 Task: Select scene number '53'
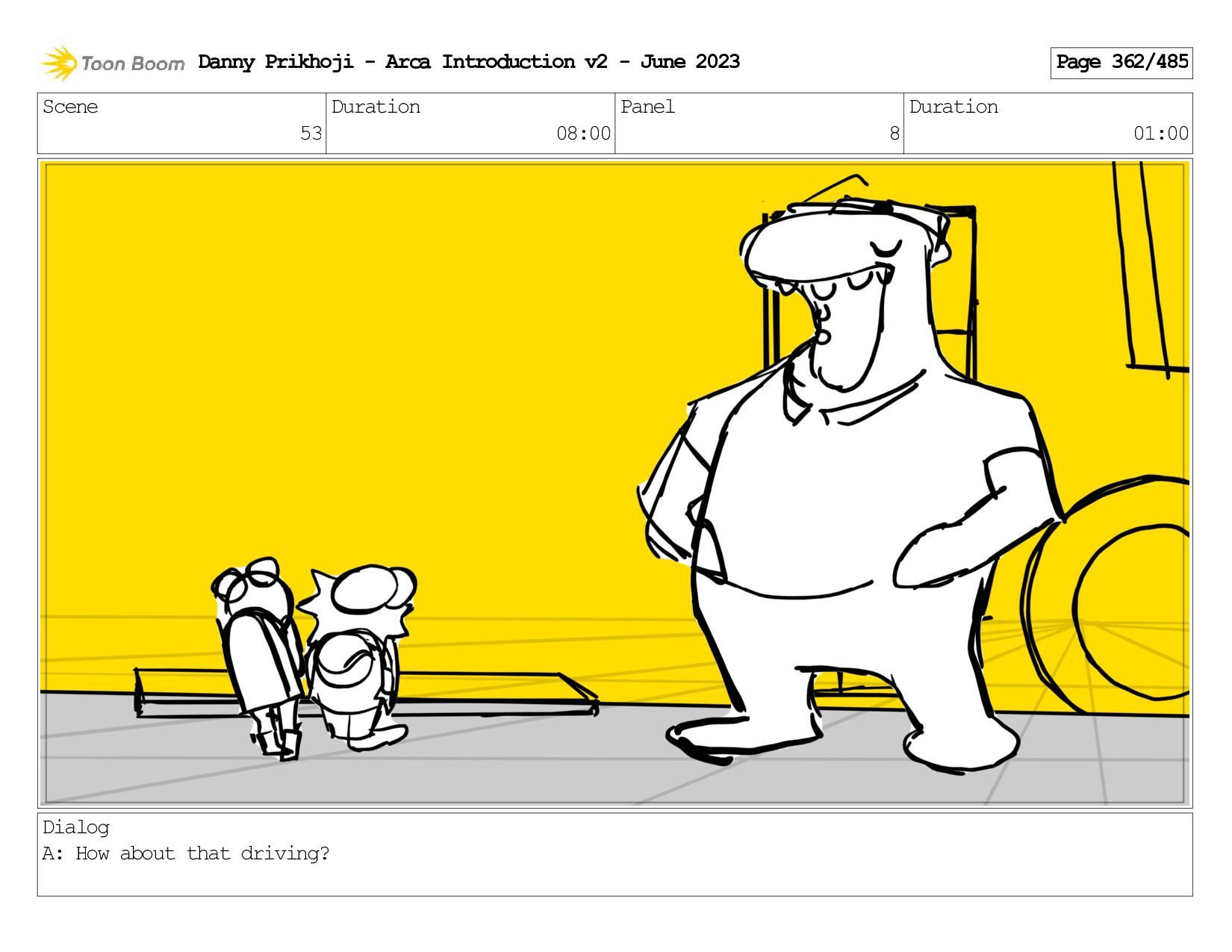click(311, 134)
